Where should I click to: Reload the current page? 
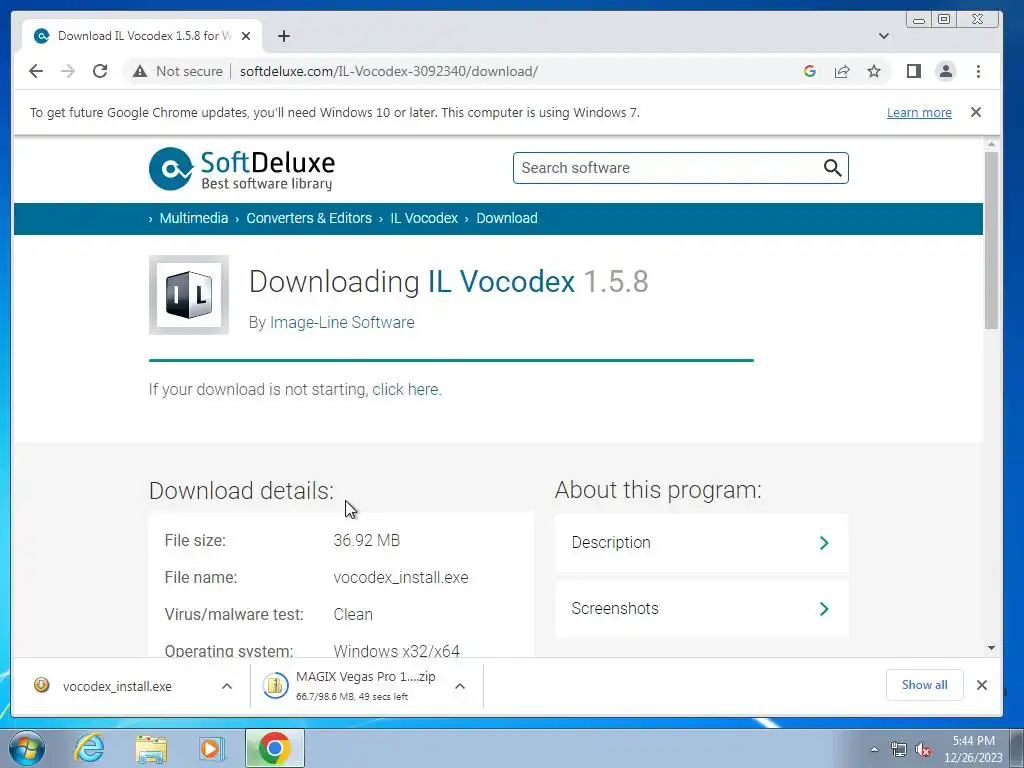click(100, 71)
